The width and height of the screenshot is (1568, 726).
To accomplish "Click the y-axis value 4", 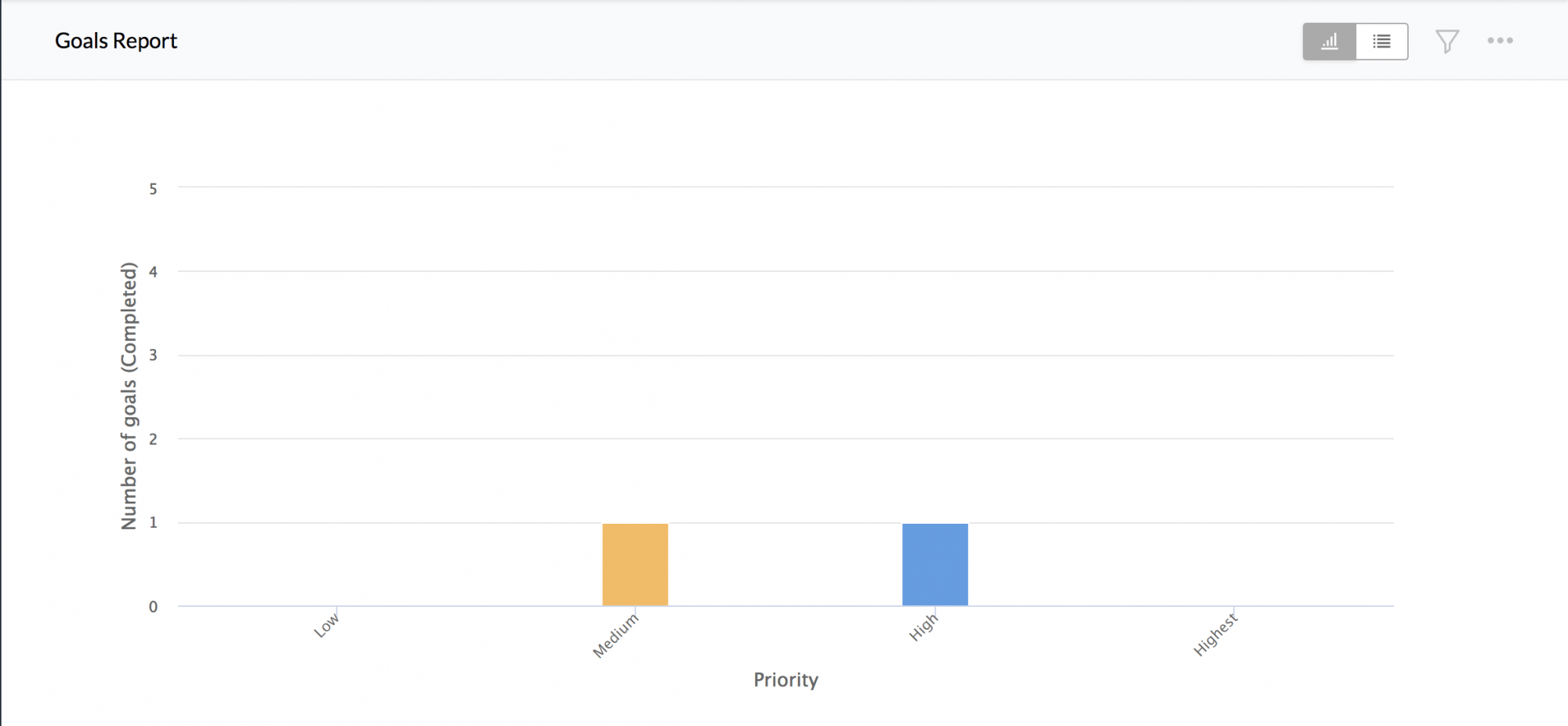I will point(154,272).
